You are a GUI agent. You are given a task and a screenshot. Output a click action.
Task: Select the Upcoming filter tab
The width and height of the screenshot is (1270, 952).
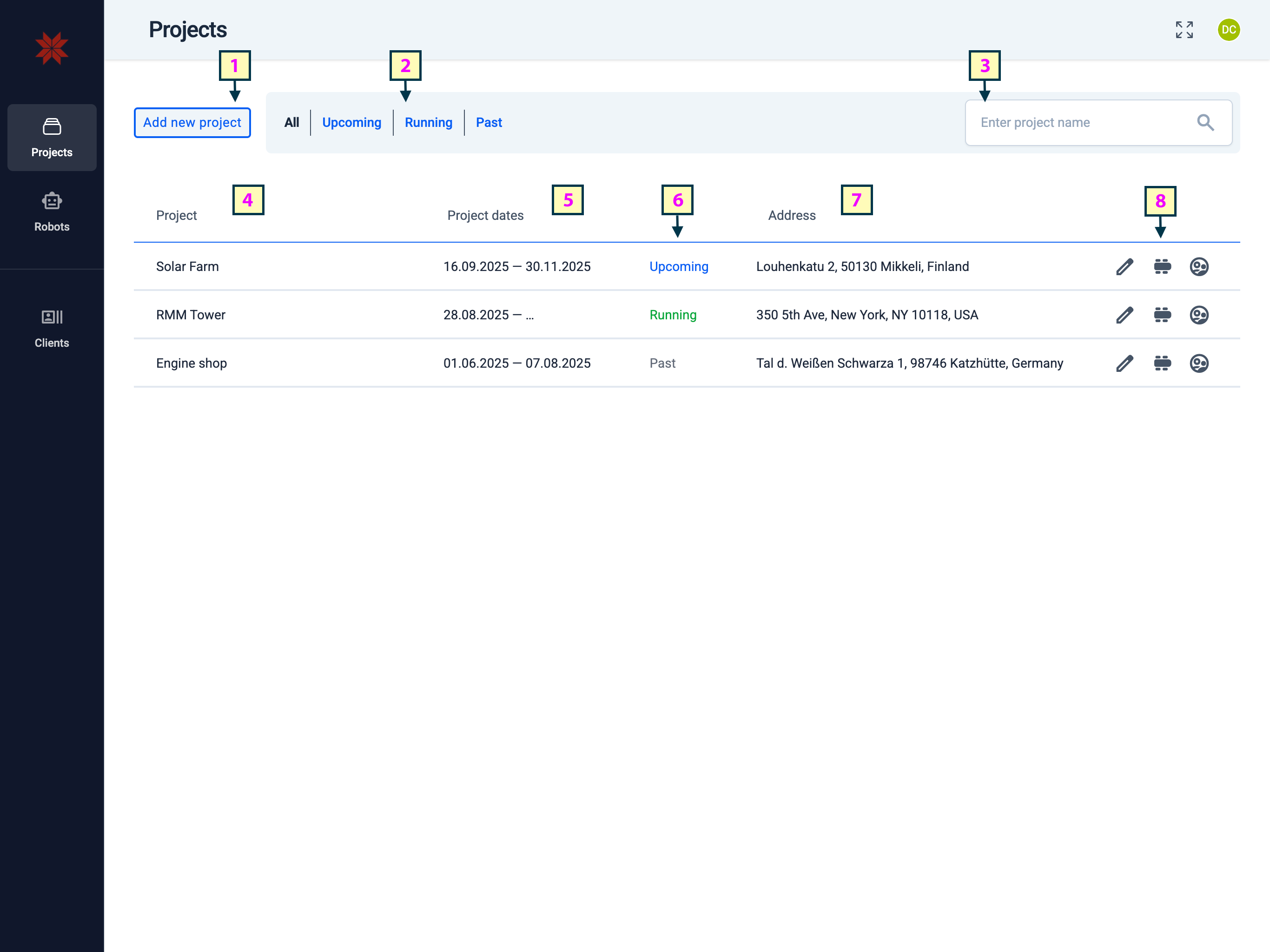pyautogui.click(x=351, y=122)
